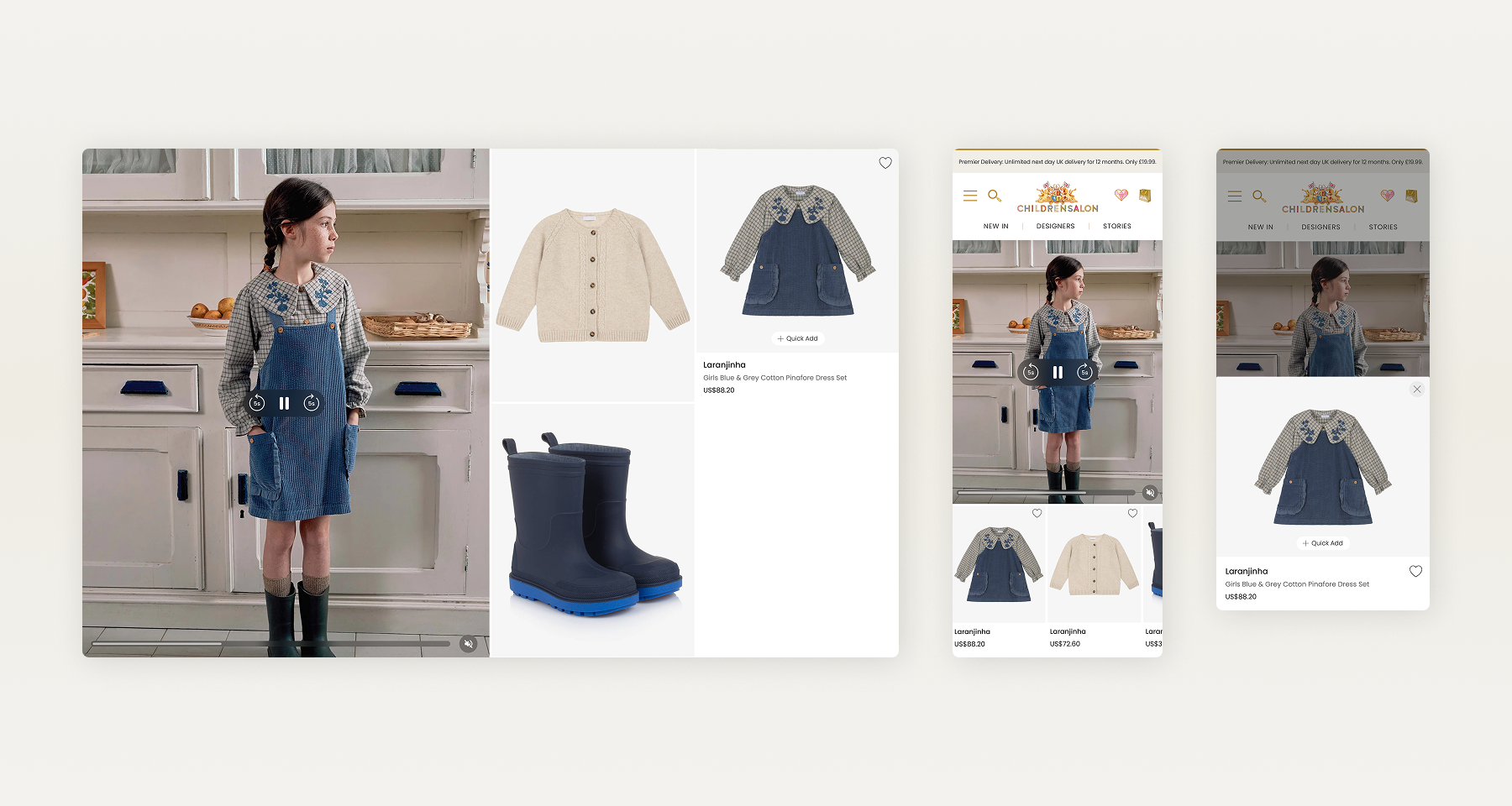The width and height of the screenshot is (1512, 806).
Task: Open search in the middle mobile screen header
Action: point(995,196)
